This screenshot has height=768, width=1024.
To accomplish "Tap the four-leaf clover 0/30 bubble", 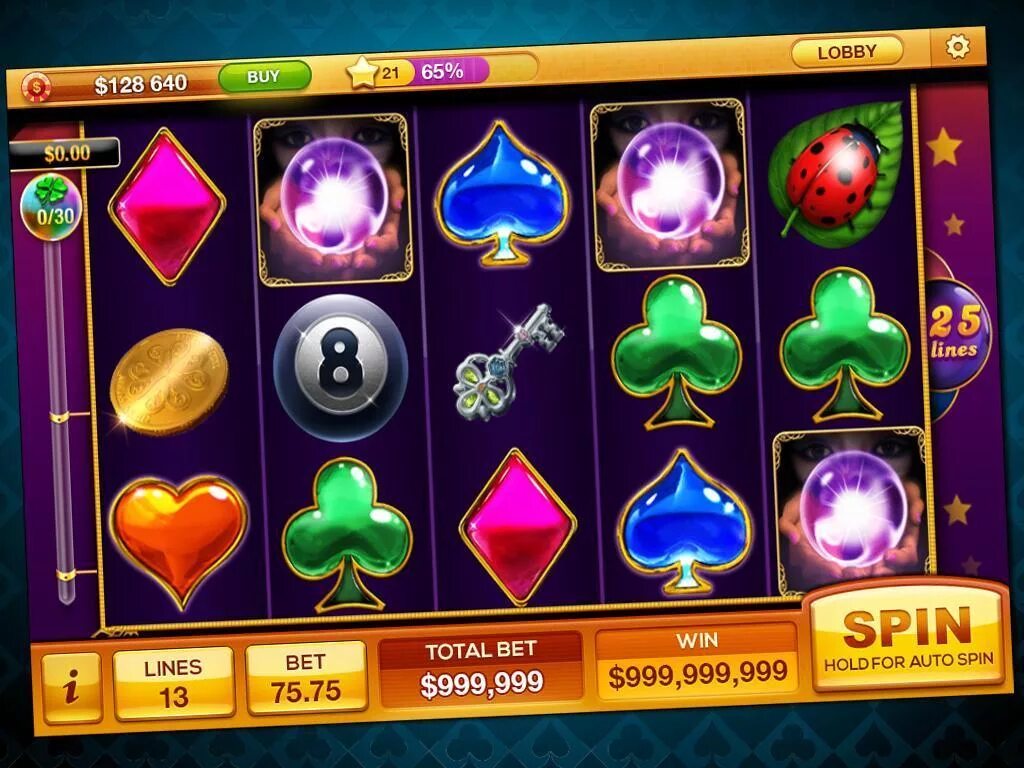I will 51,207.
